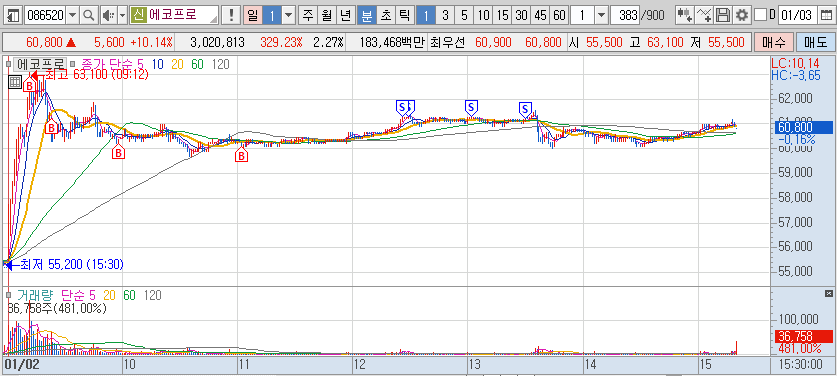Select the 45 minute interval tab

(541, 15)
